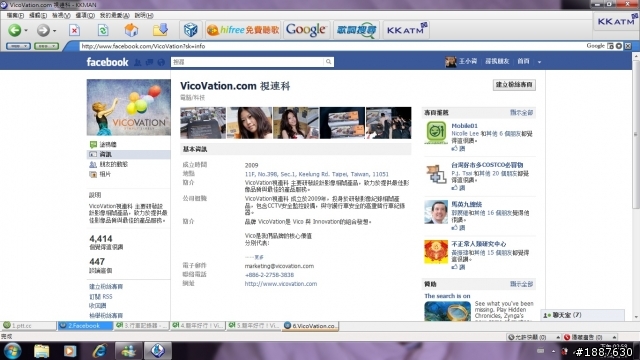The width and height of the screenshot is (640, 360).
Task: Expand the hide-ads arrow in status bar
Action: (614, 337)
